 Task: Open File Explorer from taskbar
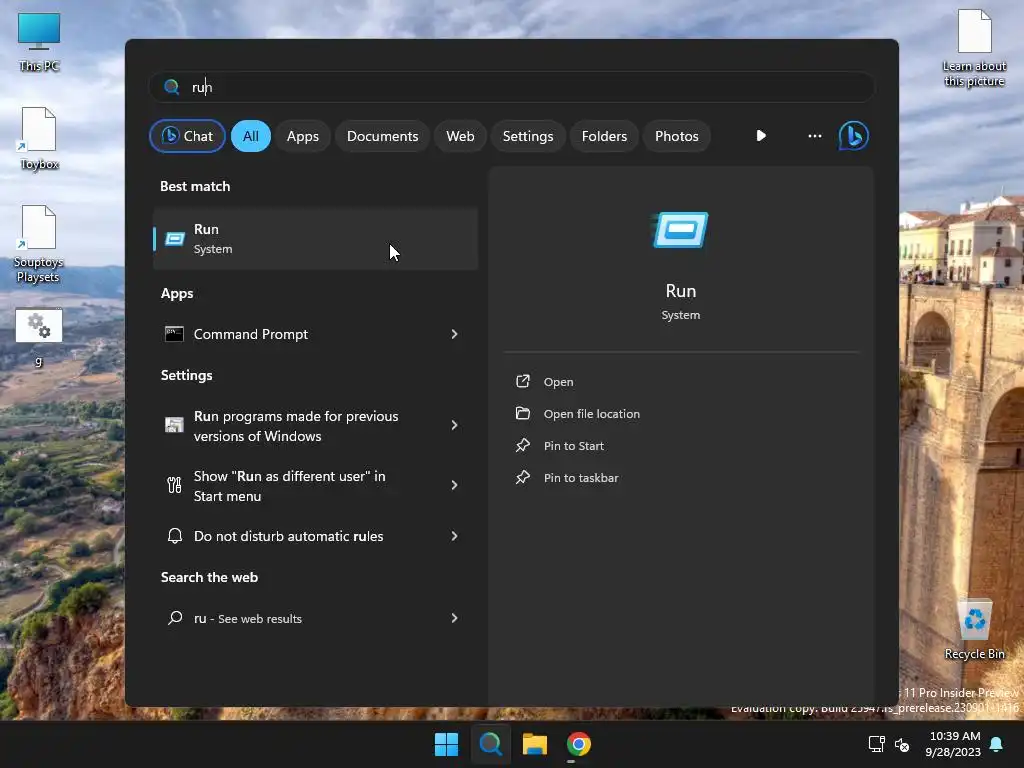[534, 744]
